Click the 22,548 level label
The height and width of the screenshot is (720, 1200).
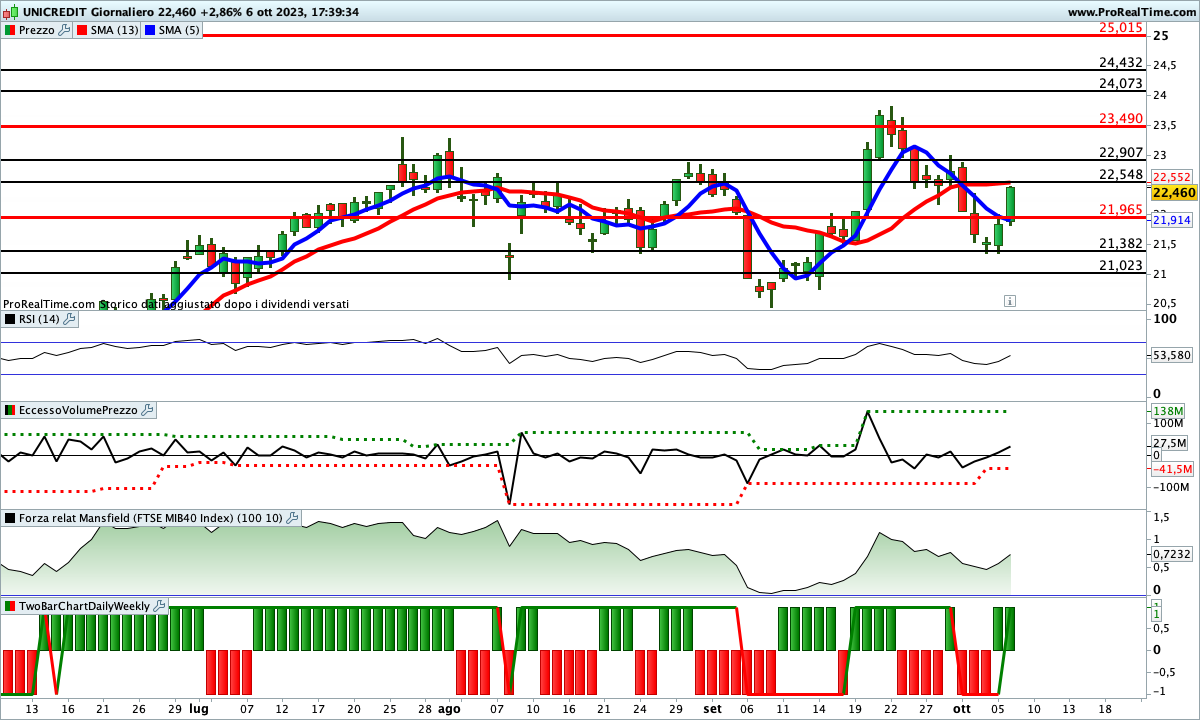tap(1120, 174)
